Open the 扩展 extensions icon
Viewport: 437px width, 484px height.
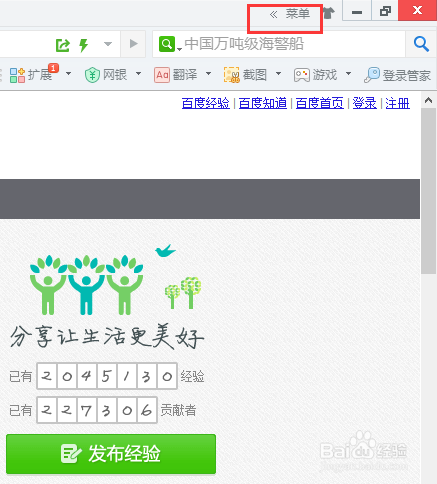coord(17,75)
